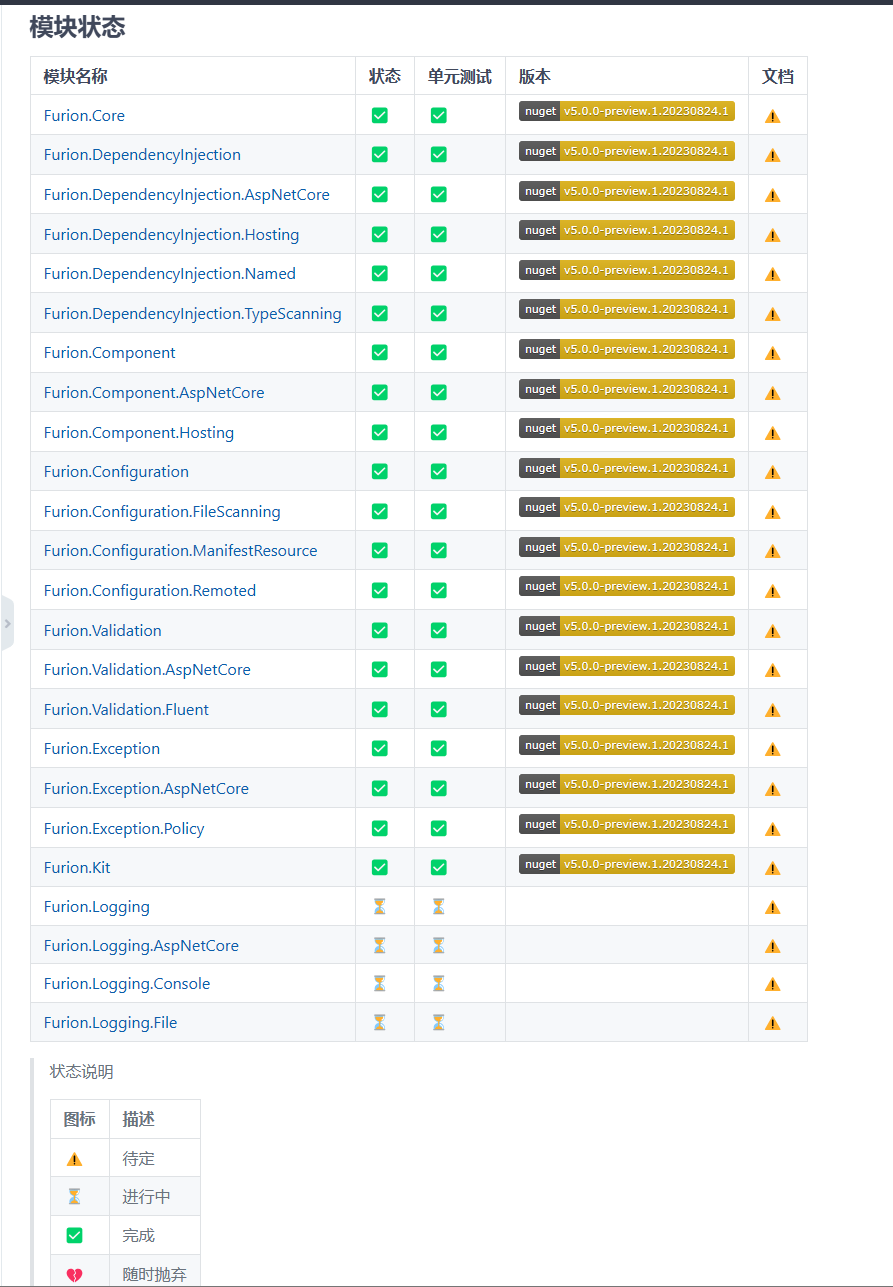This screenshot has width=893, height=1287.
Task: Click the green check icon in the legend
Action: [x=74, y=1235]
